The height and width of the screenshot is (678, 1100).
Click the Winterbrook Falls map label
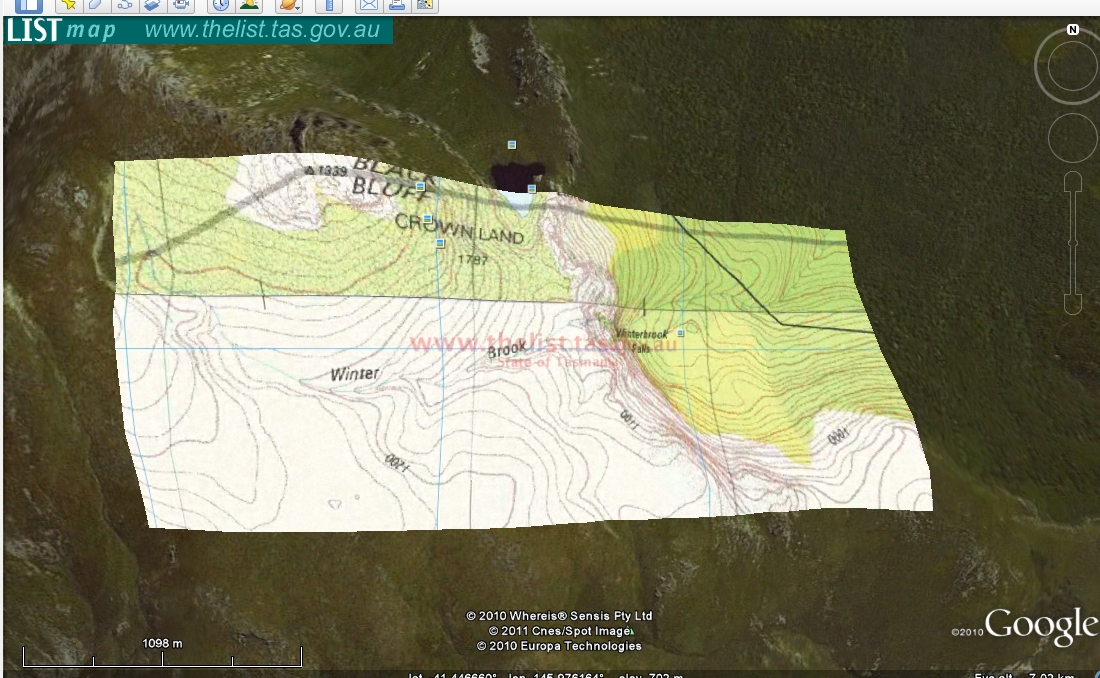click(x=643, y=340)
